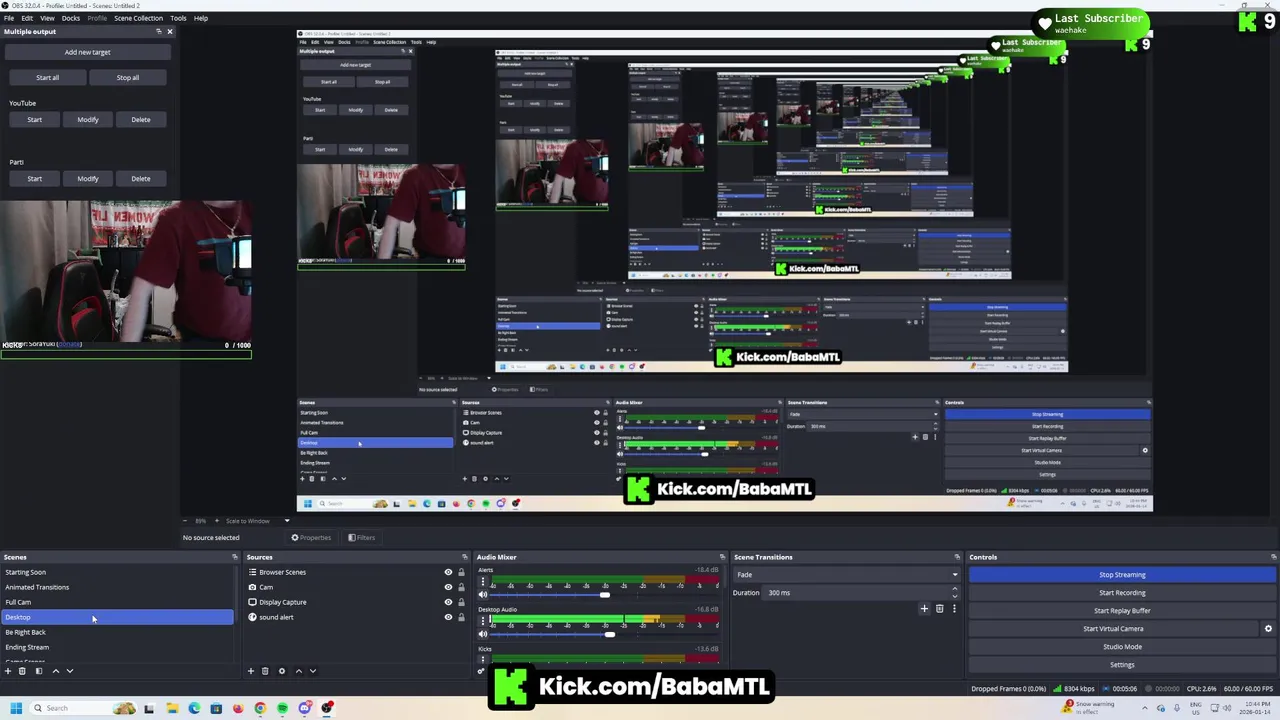Open the Docks menu
Screen dimensions: 1280x720
click(71, 18)
